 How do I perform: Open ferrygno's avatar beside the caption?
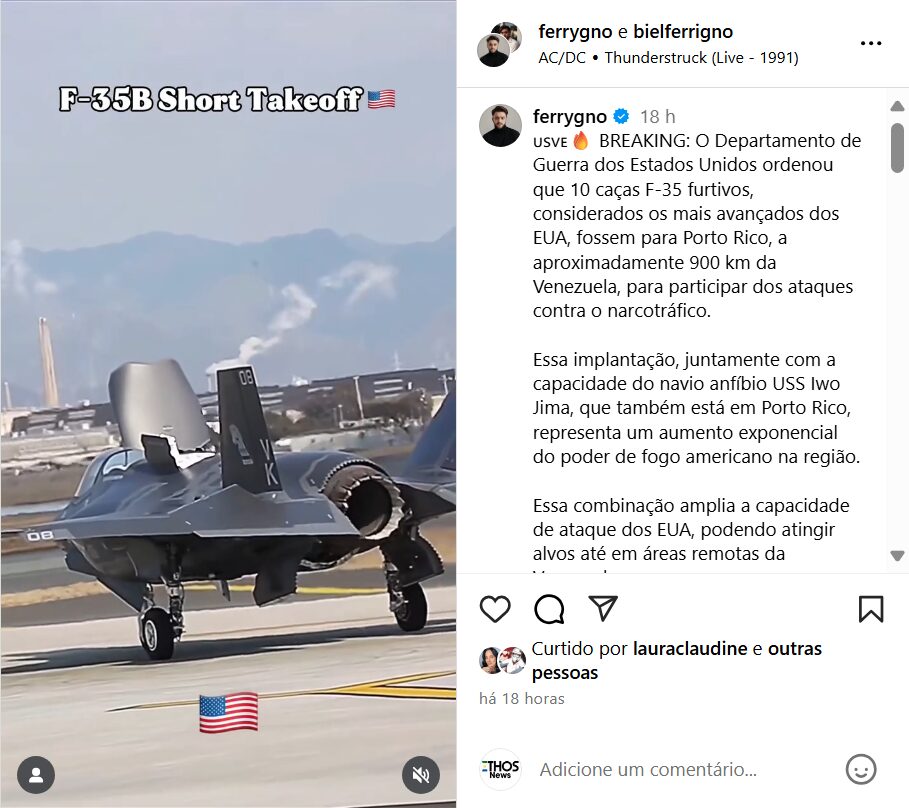pos(500,126)
